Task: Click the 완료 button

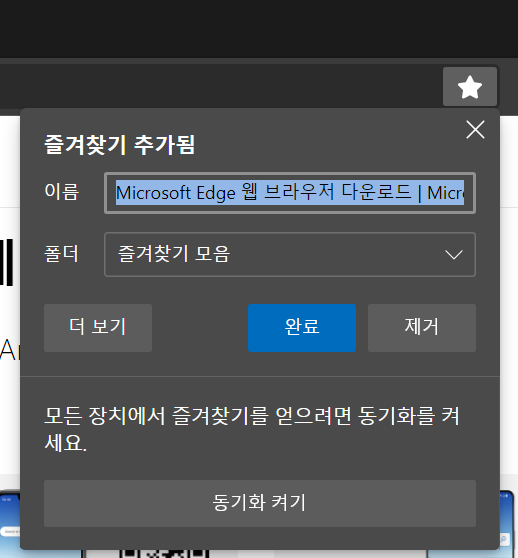Action: (302, 328)
